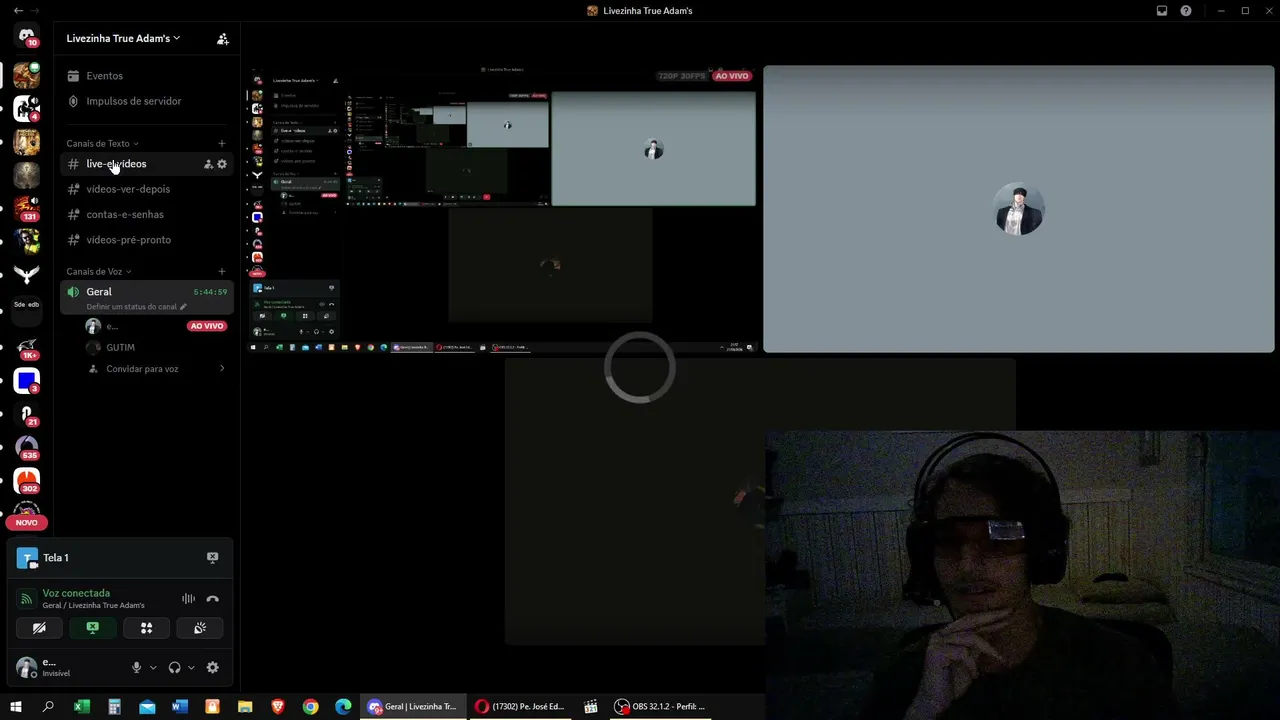Select user GUTIM in voice channel
Viewport: 1280px width, 720px height.
tap(155, 347)
